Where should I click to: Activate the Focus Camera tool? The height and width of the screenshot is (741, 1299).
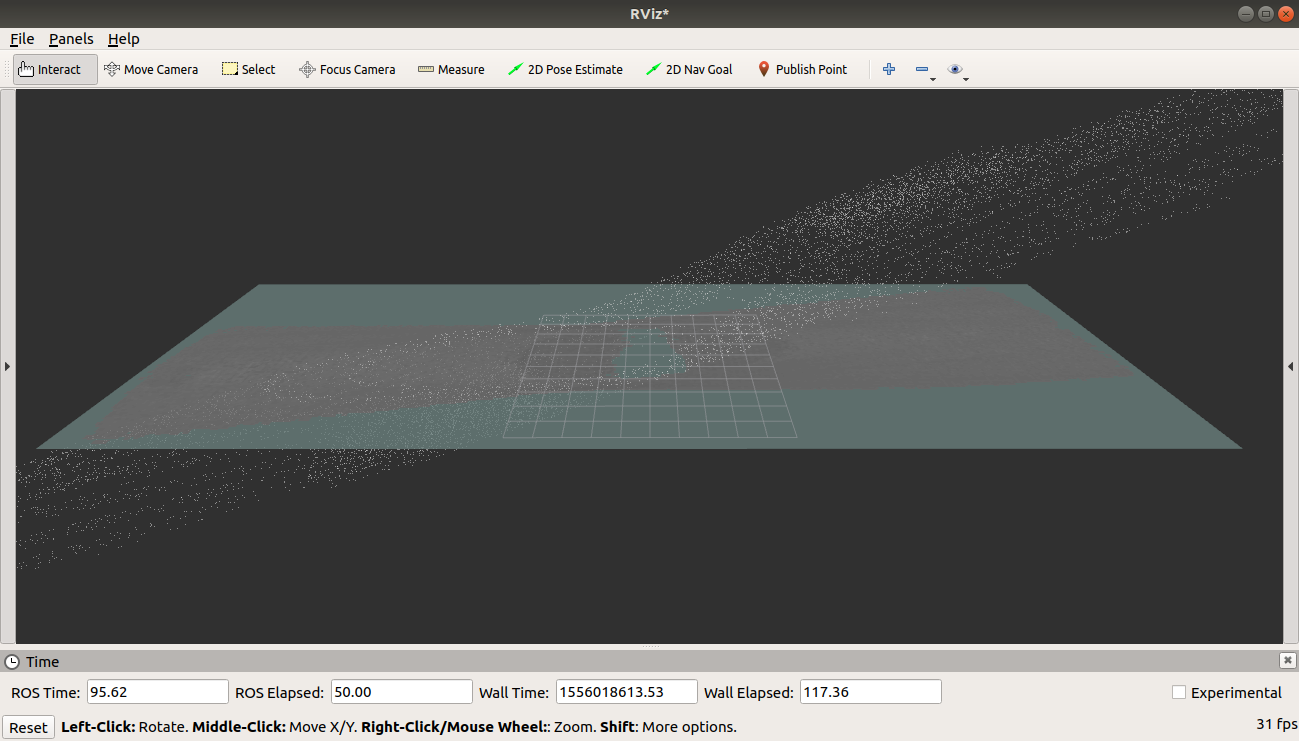tap(347, 69)
